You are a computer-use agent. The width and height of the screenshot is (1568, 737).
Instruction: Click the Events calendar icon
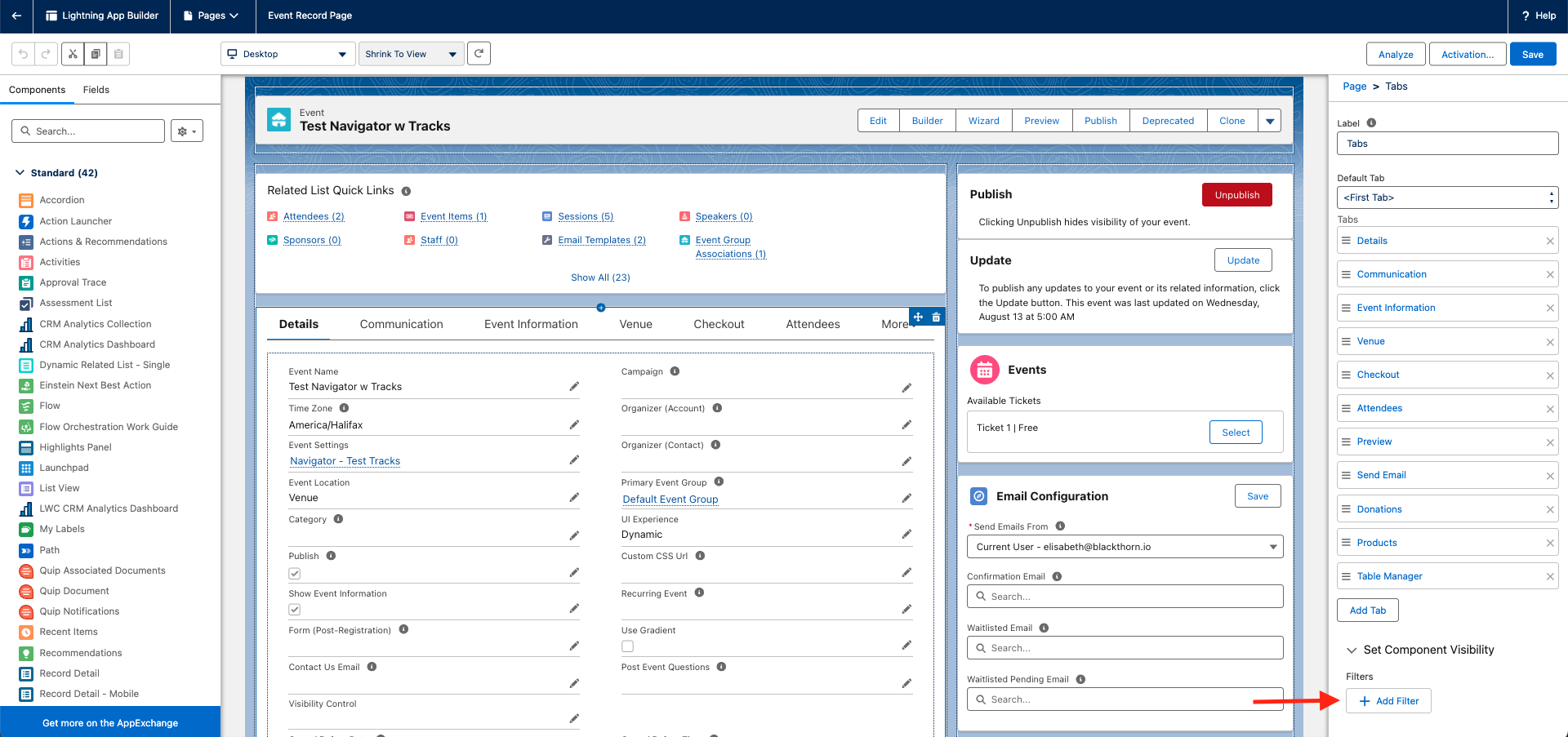pyautogui.click(x=984, y=371)
